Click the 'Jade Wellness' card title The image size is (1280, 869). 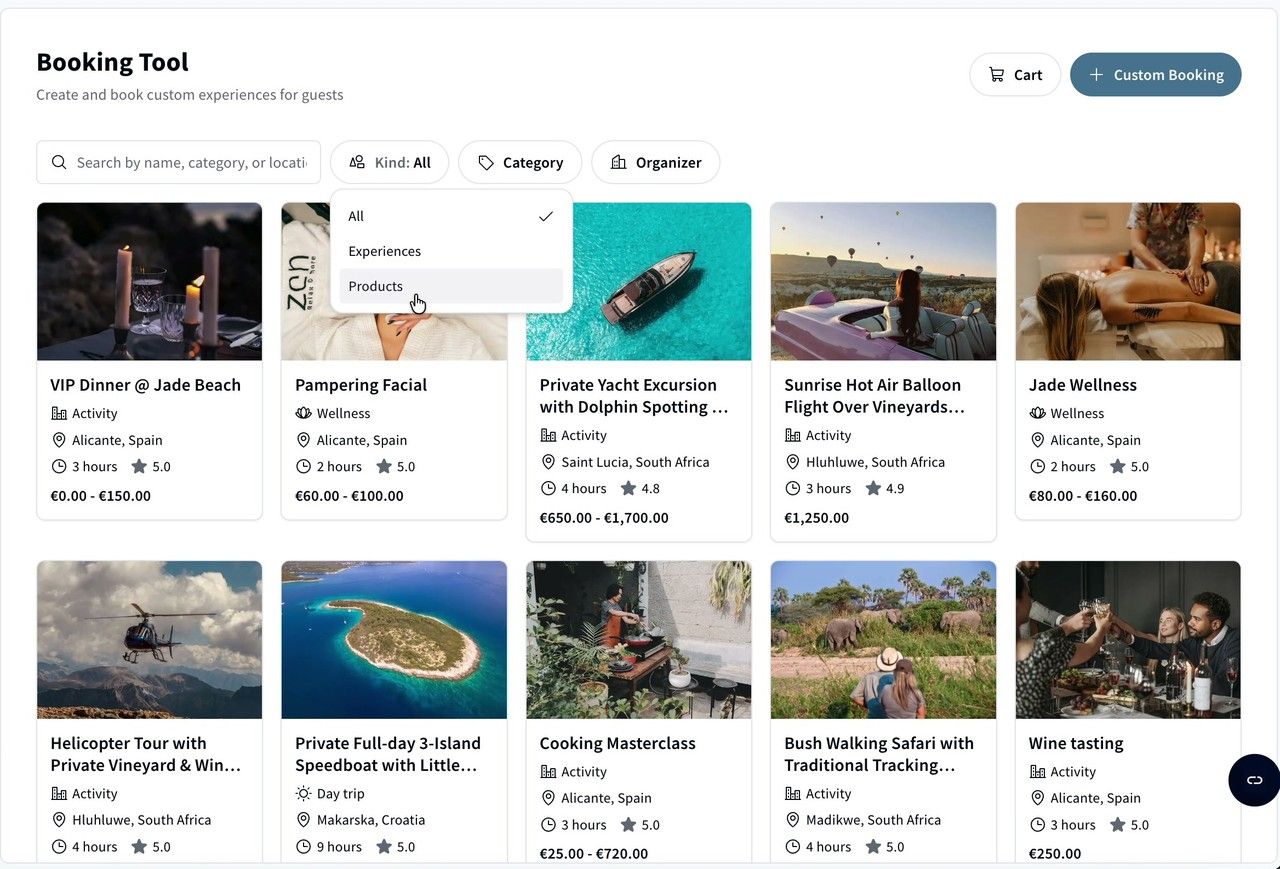point(1083,385)
